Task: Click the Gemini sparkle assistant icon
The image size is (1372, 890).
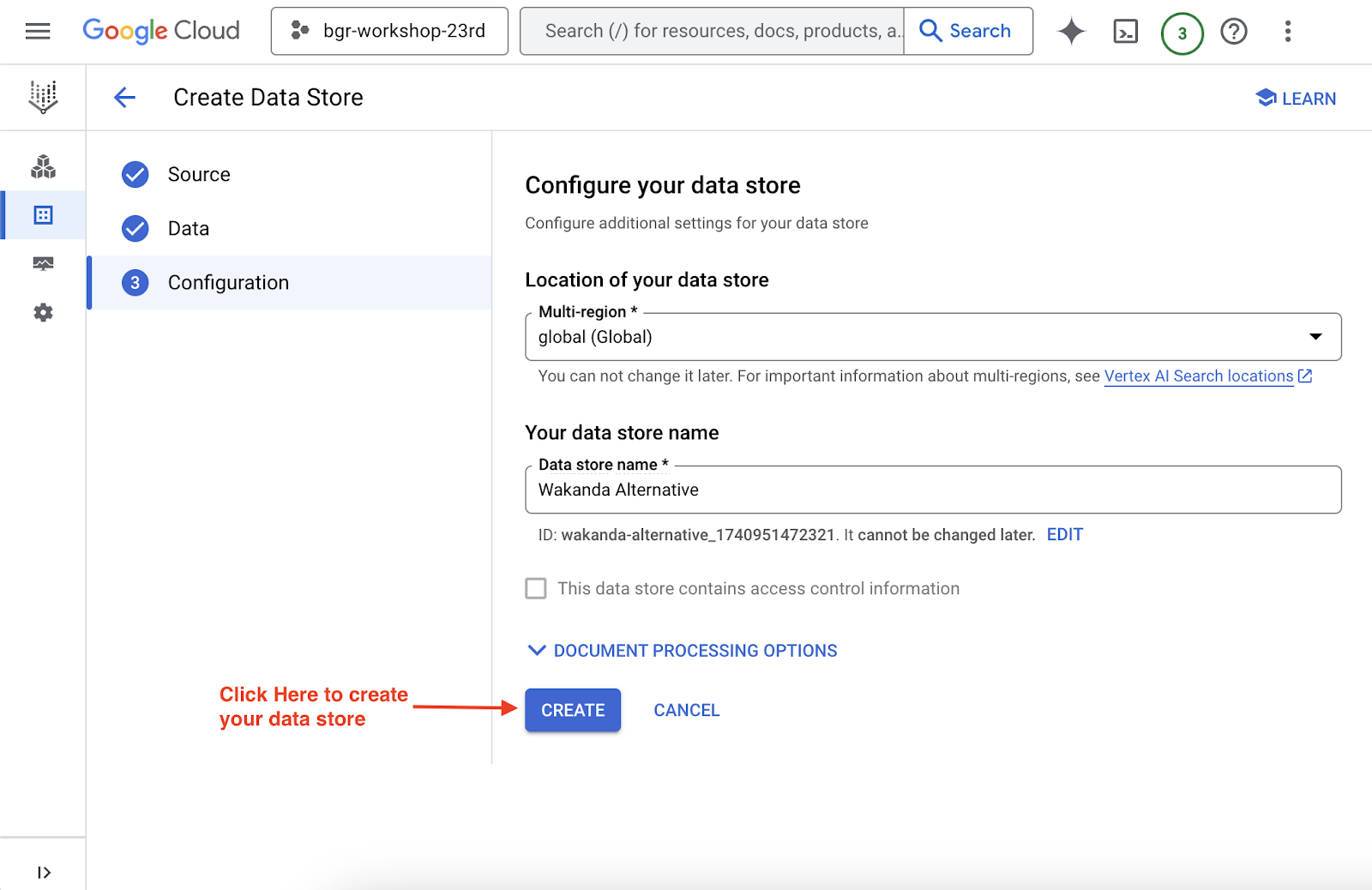Action: coord(1071,32)
